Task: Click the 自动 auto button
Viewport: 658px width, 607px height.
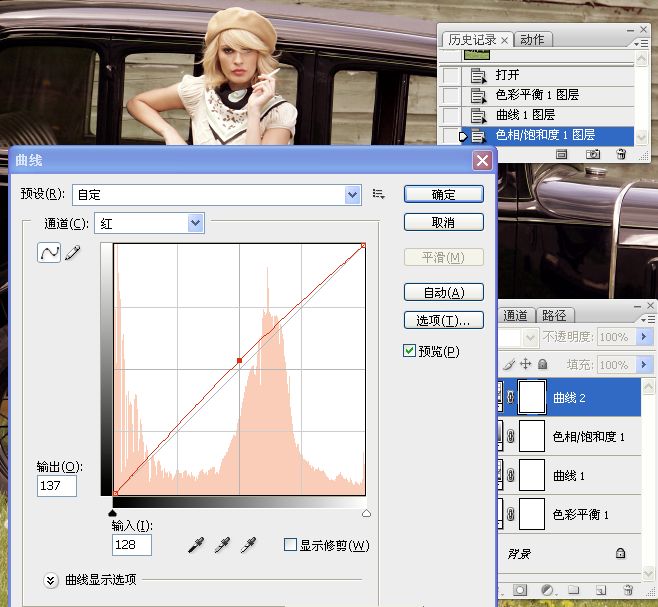Action: (x=443, y=292)
